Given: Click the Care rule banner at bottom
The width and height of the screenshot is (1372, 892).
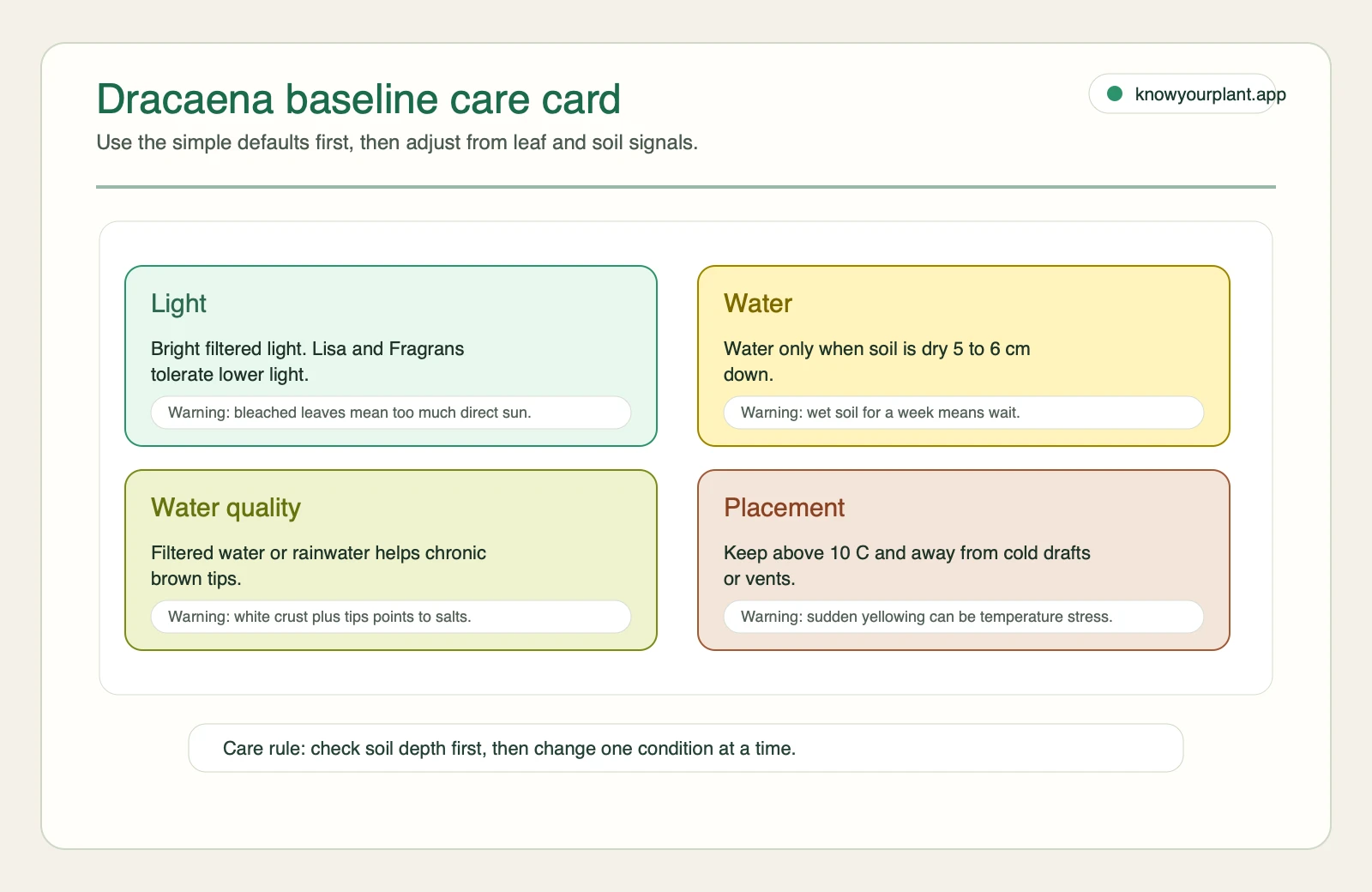Looking at the screenshot, I should coord(686,748).
